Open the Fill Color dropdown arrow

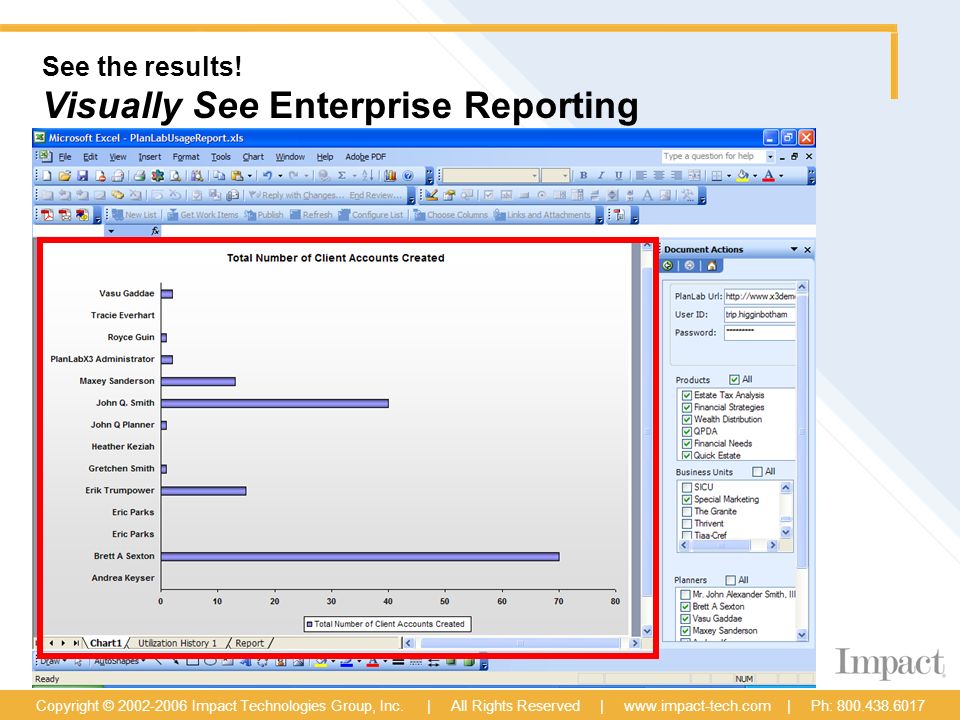point(755,176)
